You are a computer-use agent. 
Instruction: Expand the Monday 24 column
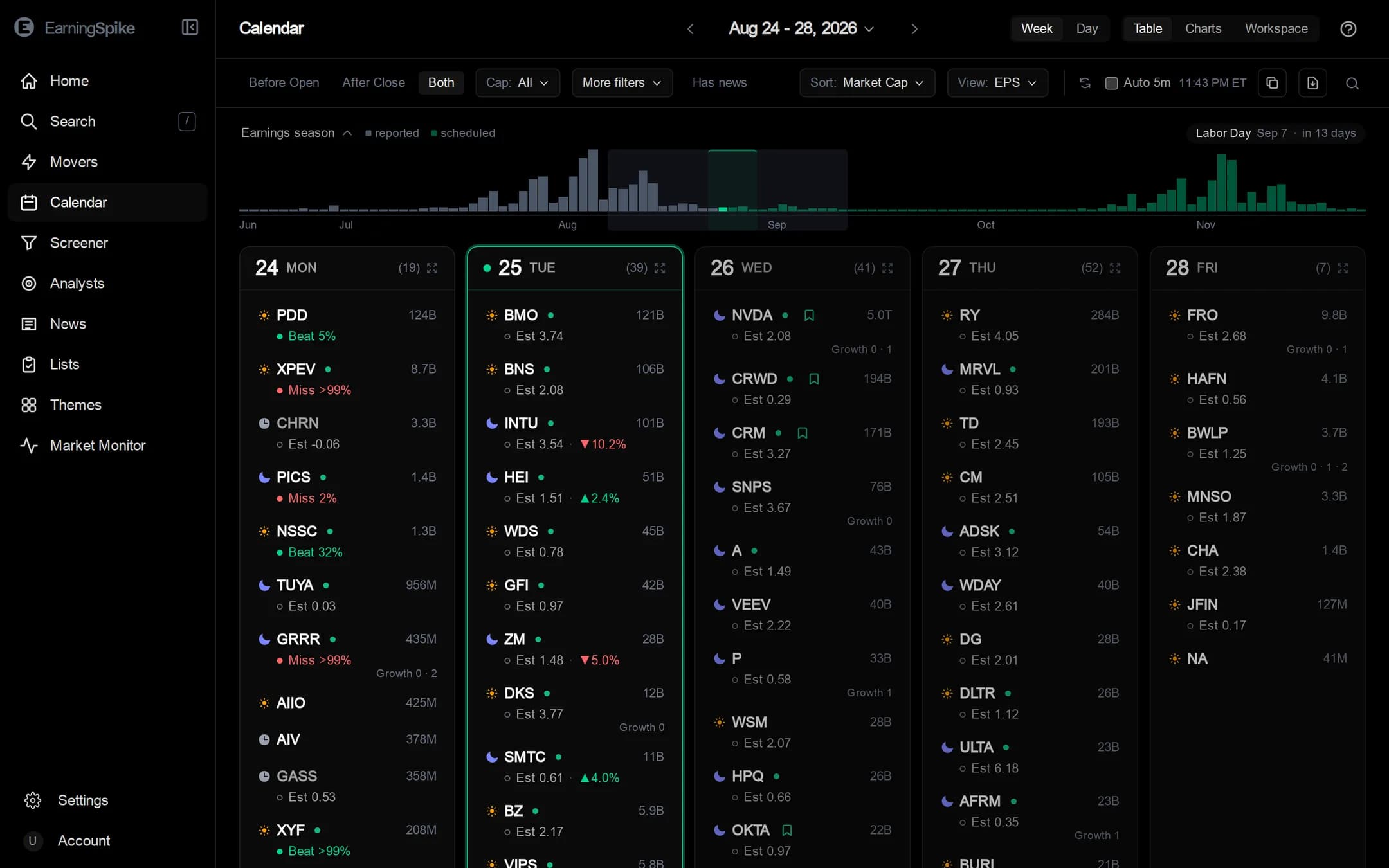[x=432, y=268]
